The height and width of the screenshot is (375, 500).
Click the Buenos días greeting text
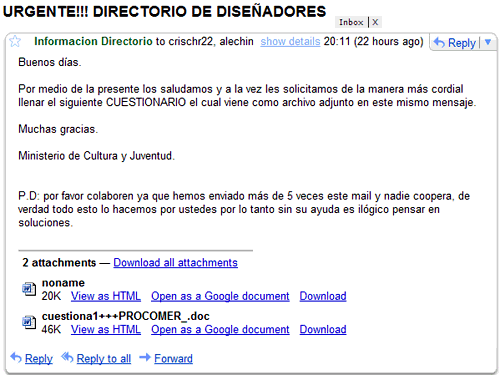[x=50, y=62]
